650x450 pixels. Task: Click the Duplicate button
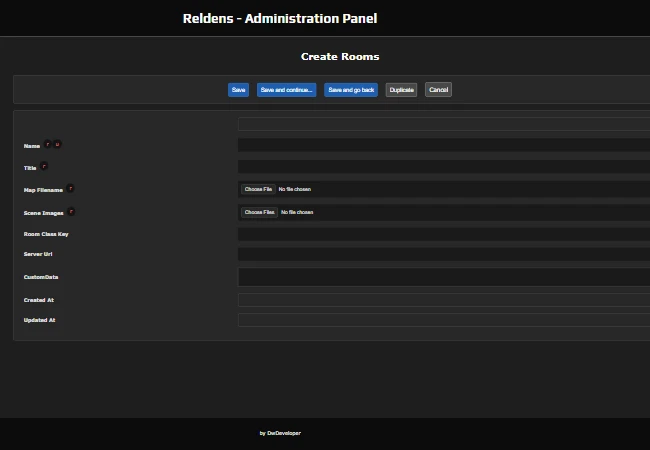click(x=401, y=90)
